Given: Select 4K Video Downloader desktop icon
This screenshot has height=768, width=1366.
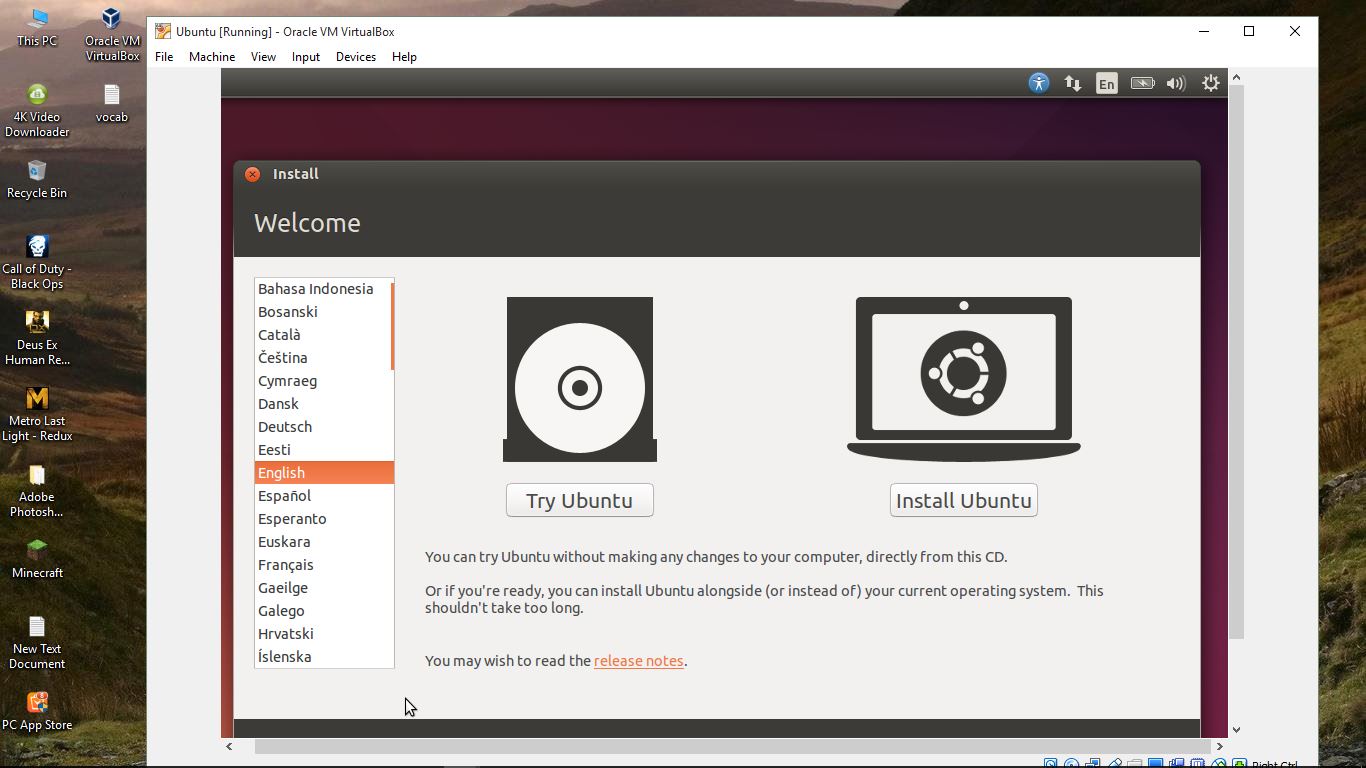Looking at the screenshot, I should click(x=37, y=110).
